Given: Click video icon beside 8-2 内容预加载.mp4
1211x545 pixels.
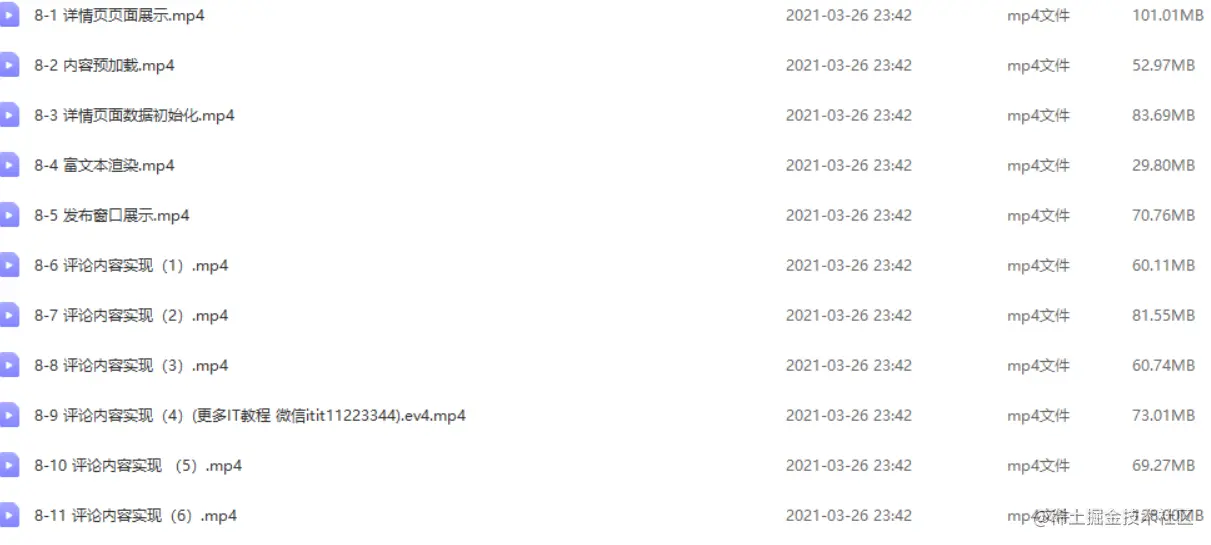Looking at the screenshot, I should coord(9,65).
